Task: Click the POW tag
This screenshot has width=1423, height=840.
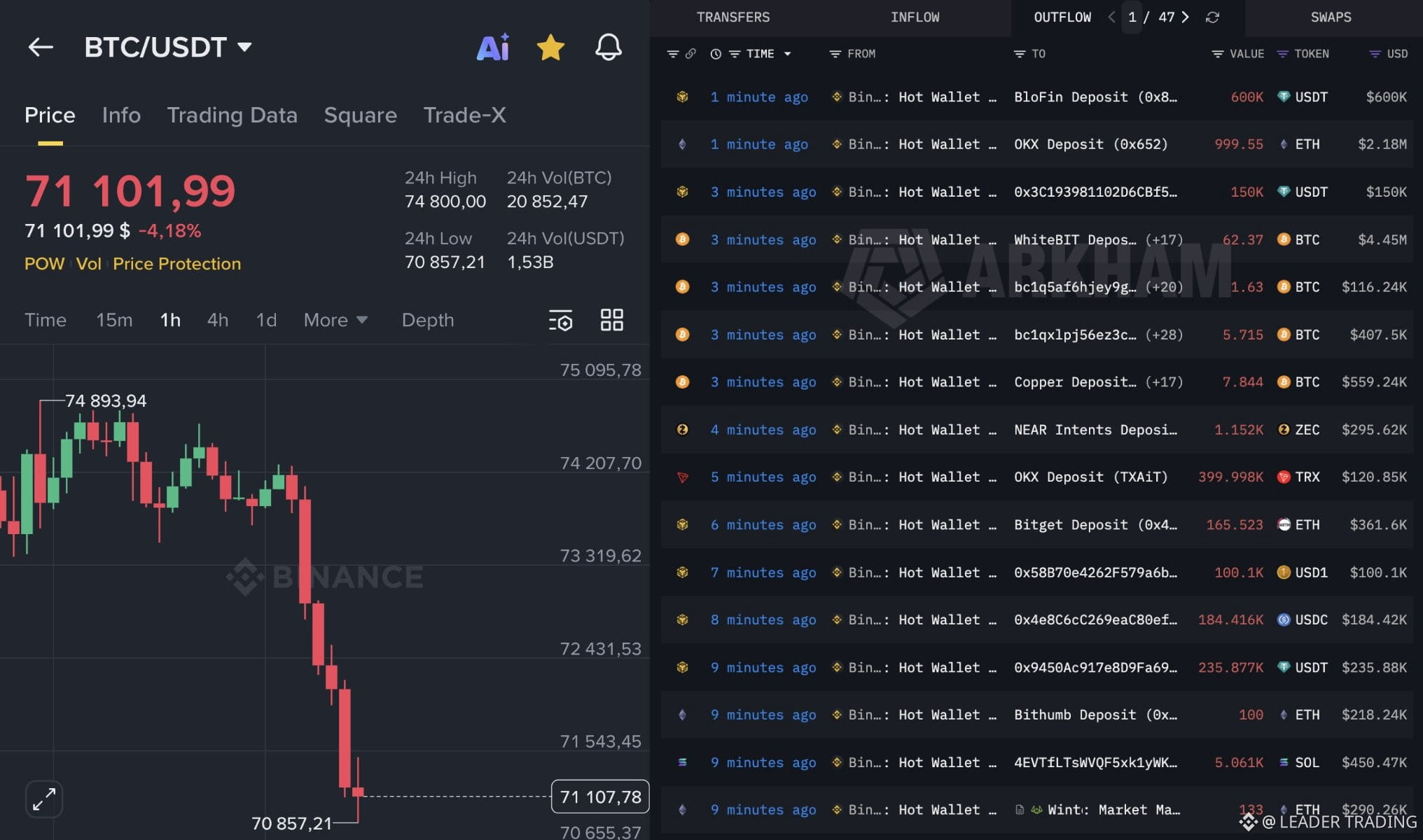Action: pyautogui.click(x=44, y=264)
